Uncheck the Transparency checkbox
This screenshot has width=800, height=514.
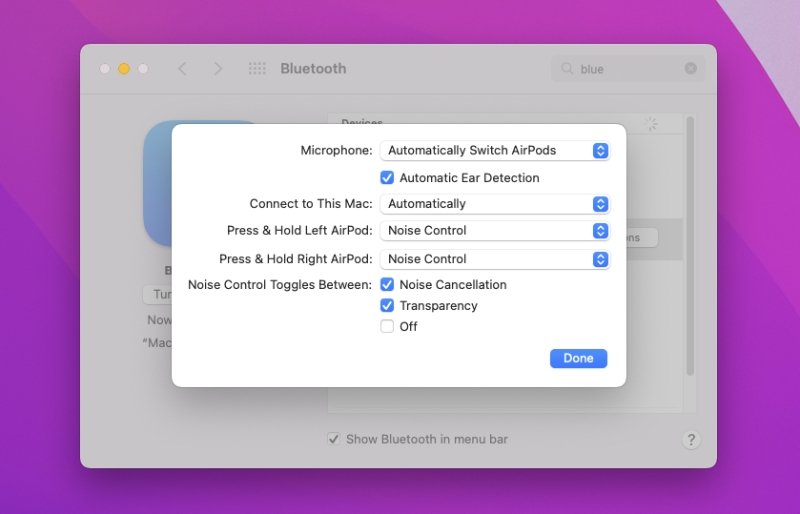tap(387, 305)
